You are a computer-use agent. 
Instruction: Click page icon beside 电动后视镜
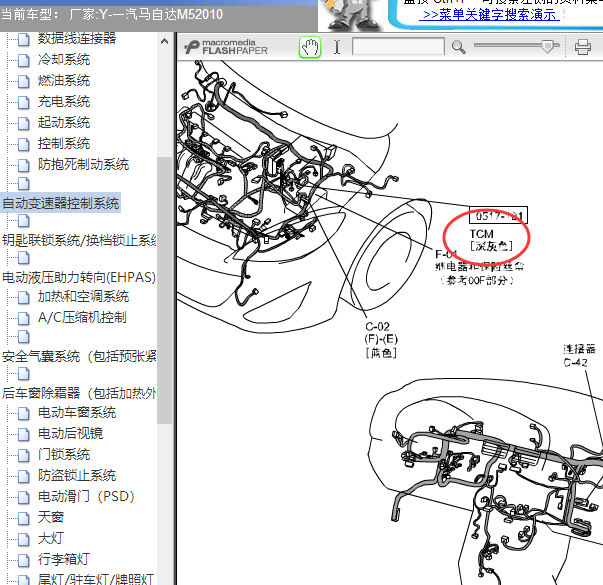(x=23, y=434)
